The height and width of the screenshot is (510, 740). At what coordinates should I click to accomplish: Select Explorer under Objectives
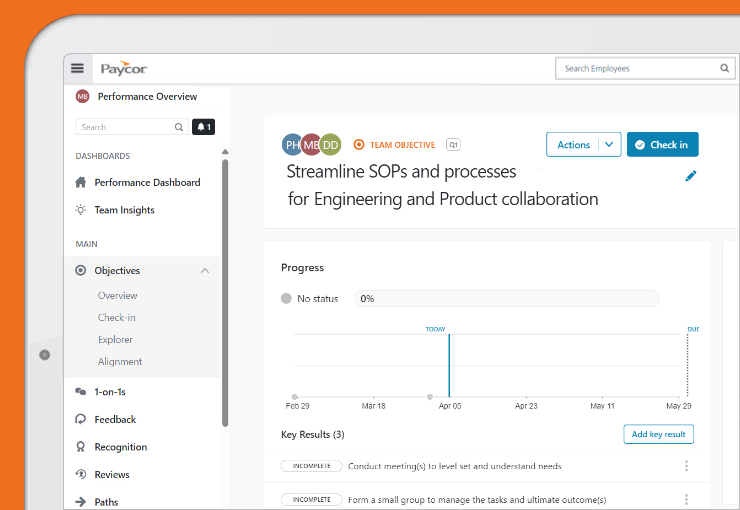point(115,339)
